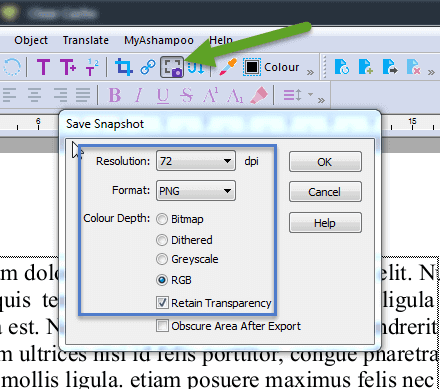Enable Obscure Area After Export
The width and height of the screenshot is (440, 389).
tap(162, 326)
